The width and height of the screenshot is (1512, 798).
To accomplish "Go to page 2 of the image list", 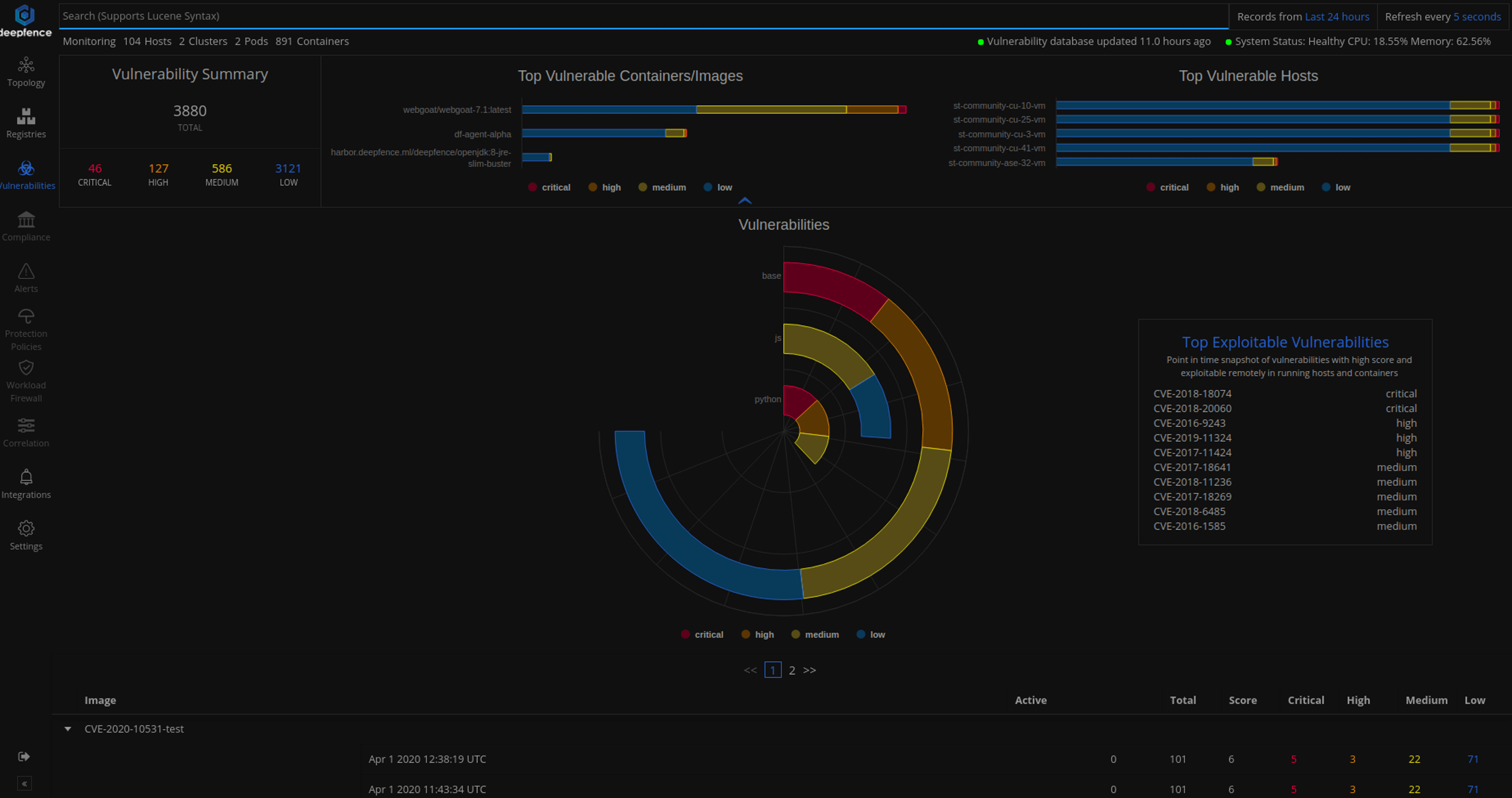I will point(792,670).
